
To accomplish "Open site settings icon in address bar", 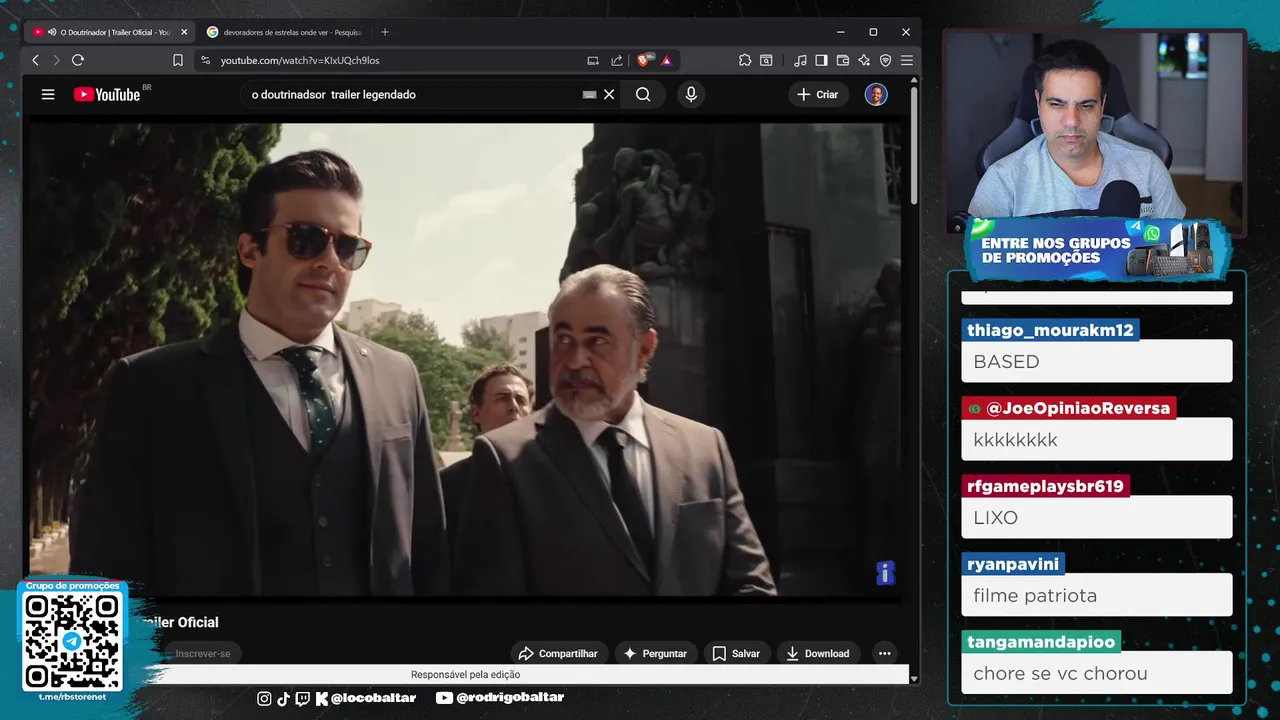I will (205, 60).
